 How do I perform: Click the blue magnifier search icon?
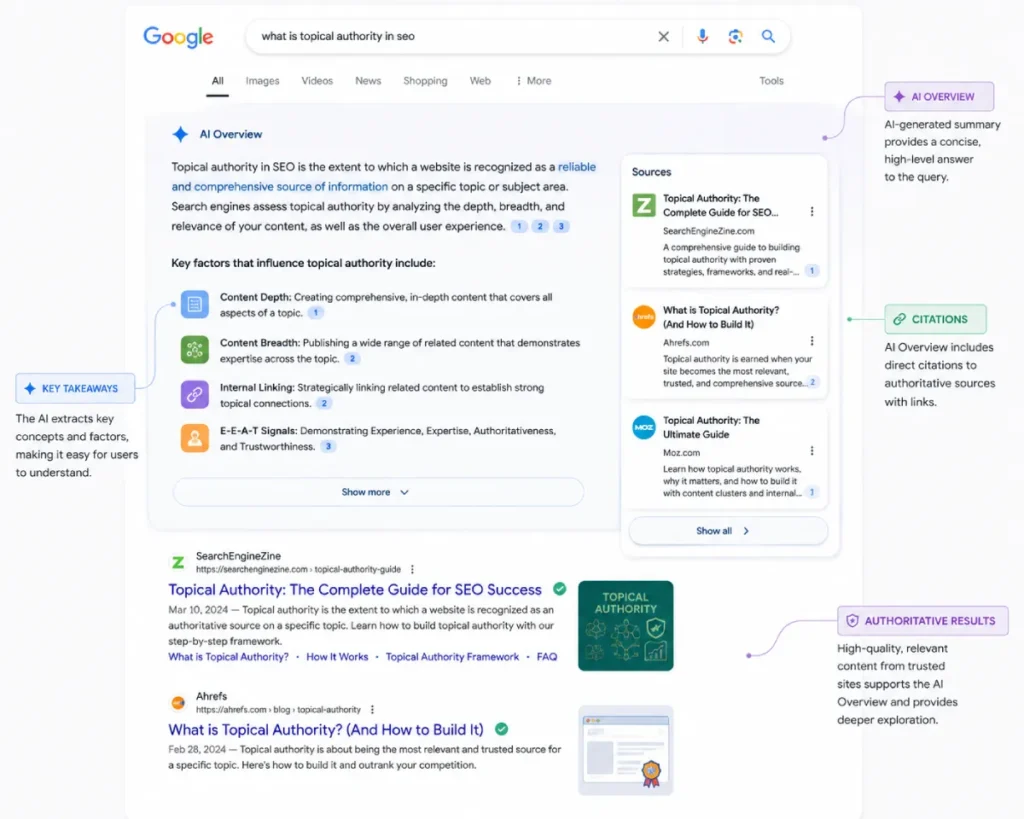click(x=769, y=37)
